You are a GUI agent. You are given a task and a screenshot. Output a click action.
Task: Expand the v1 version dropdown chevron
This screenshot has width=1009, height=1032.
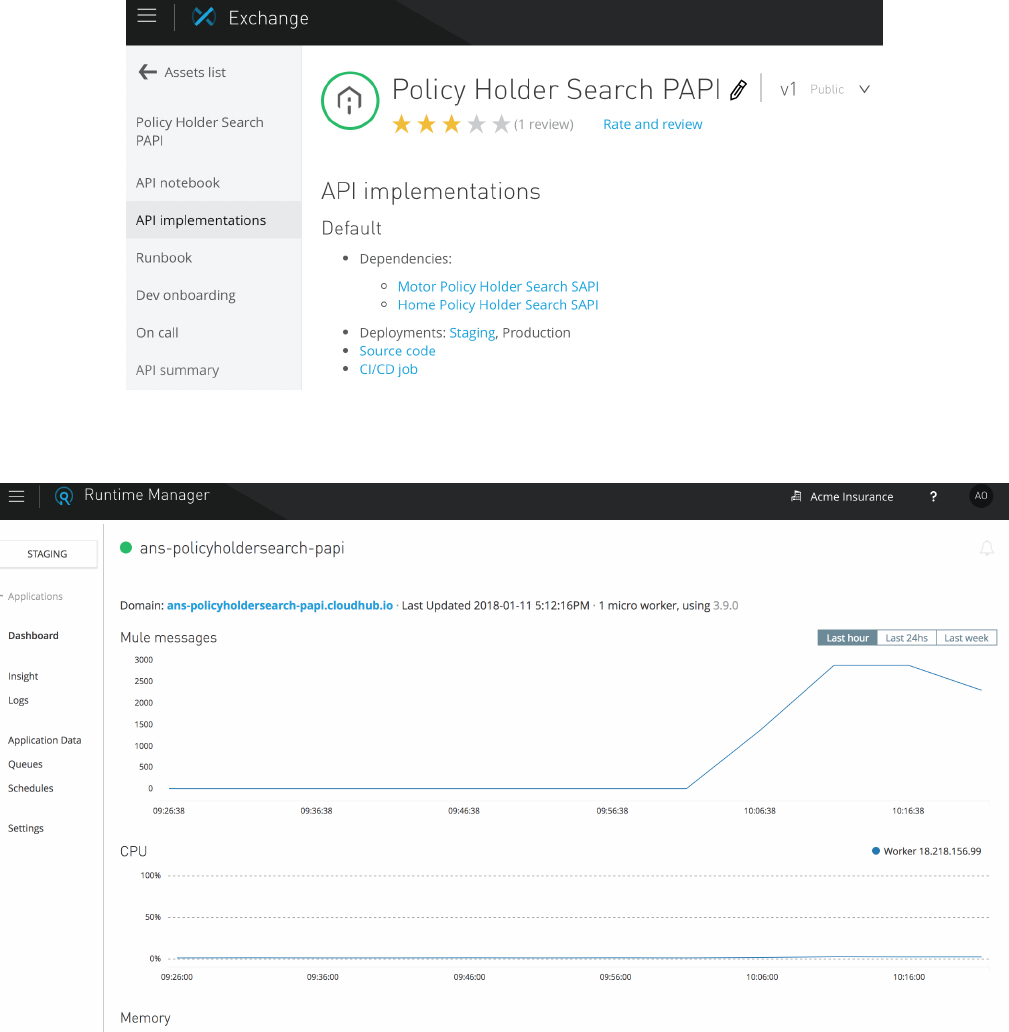coord(865,89)
